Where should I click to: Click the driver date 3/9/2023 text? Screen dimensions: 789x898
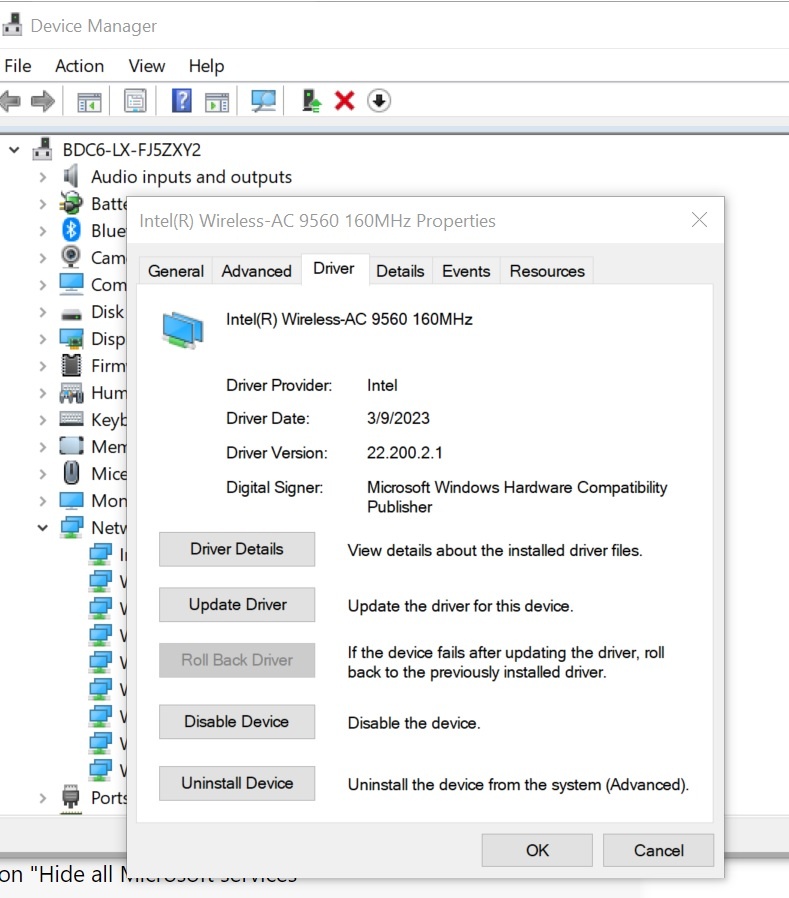pyautogui.click(x=398, y=418)
